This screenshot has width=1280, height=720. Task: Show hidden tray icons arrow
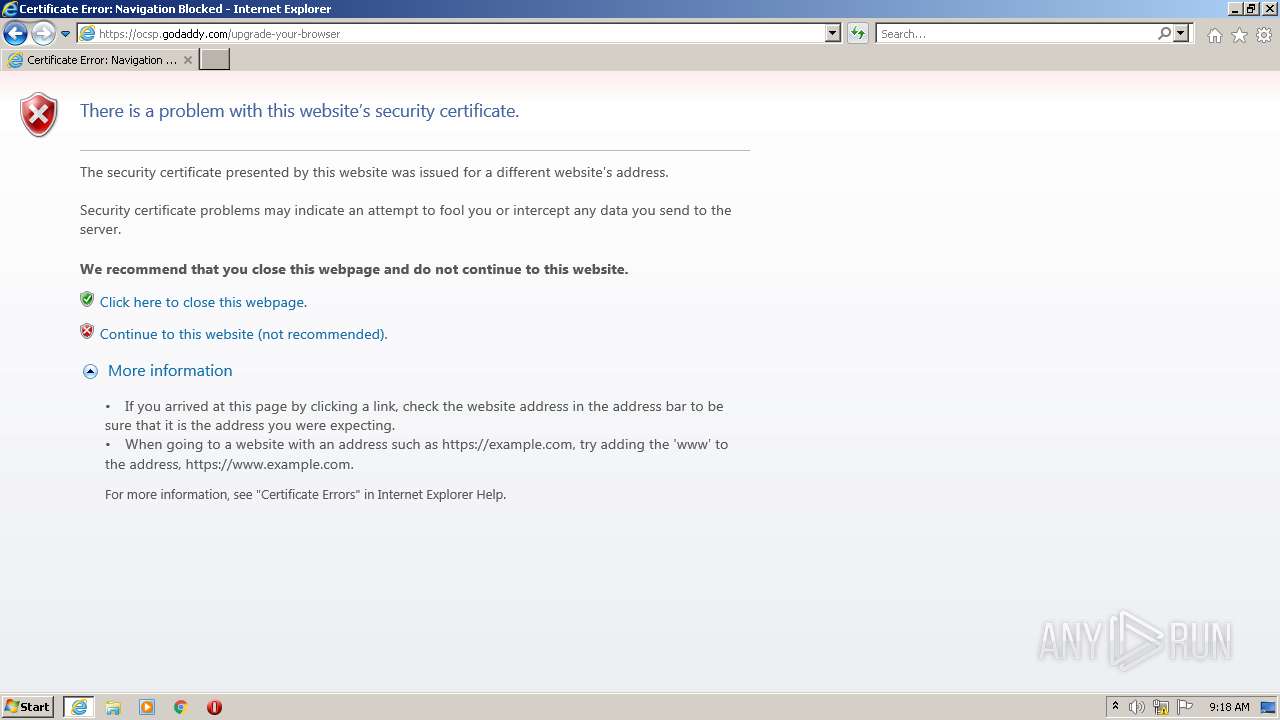click(x=1116, y=707)
